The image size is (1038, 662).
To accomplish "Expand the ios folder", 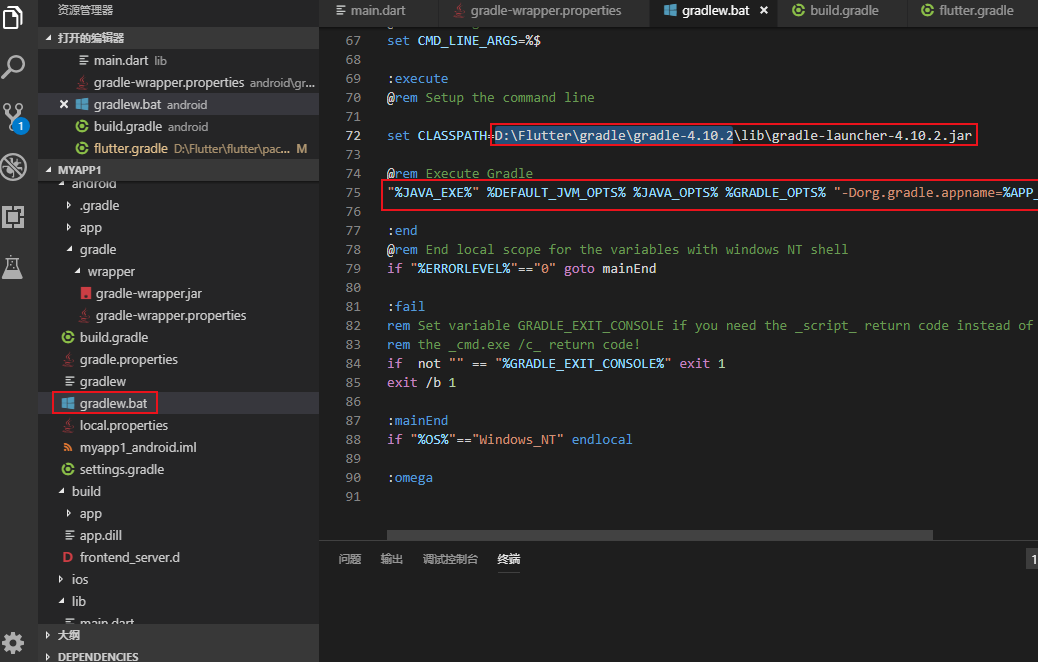I will [x=79, y=579].
